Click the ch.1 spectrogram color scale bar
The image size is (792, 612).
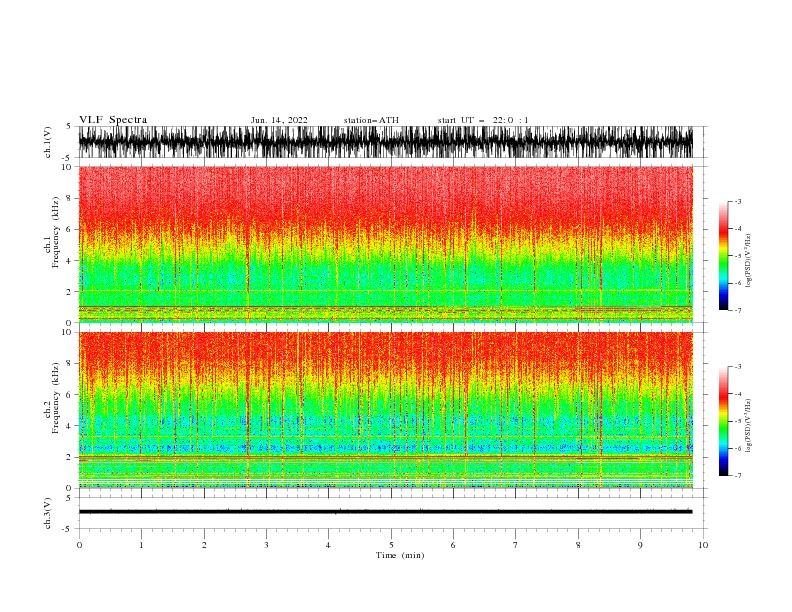pos(723,256)
